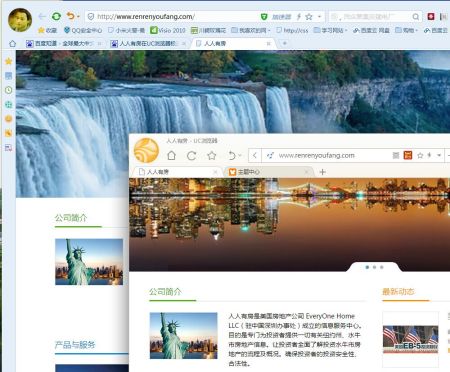Open the EB-5 news thumbnail
450x372 pixels.
411,339
